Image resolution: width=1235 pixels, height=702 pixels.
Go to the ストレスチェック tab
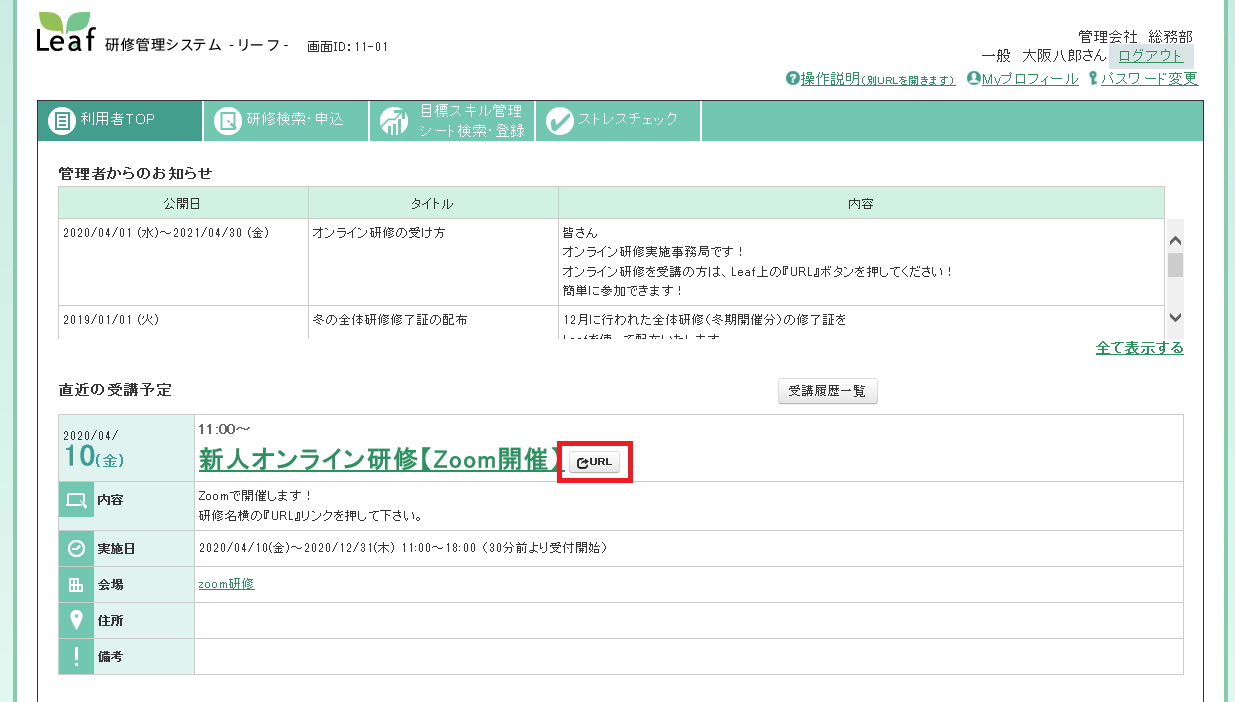click(x=618, y=120)
